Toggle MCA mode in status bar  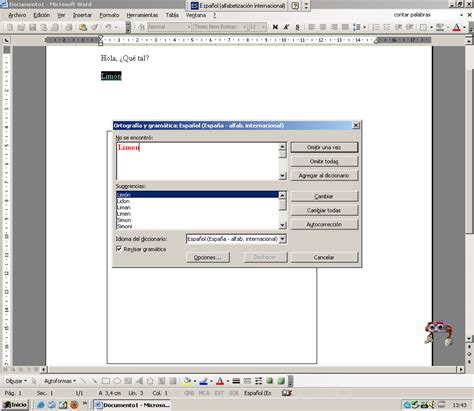tap(204, 393)
